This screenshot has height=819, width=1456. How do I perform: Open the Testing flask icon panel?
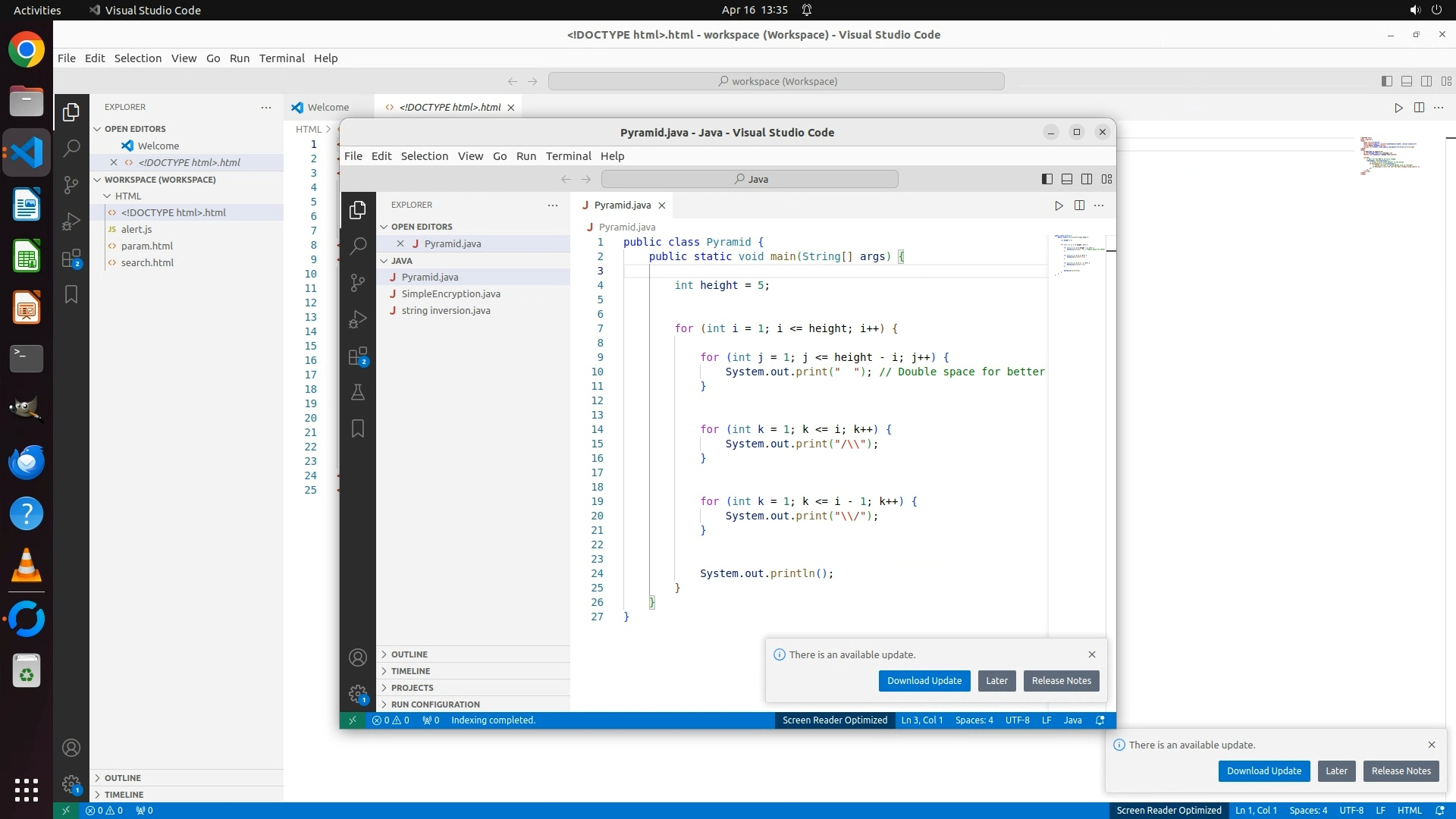click(358, 392)
